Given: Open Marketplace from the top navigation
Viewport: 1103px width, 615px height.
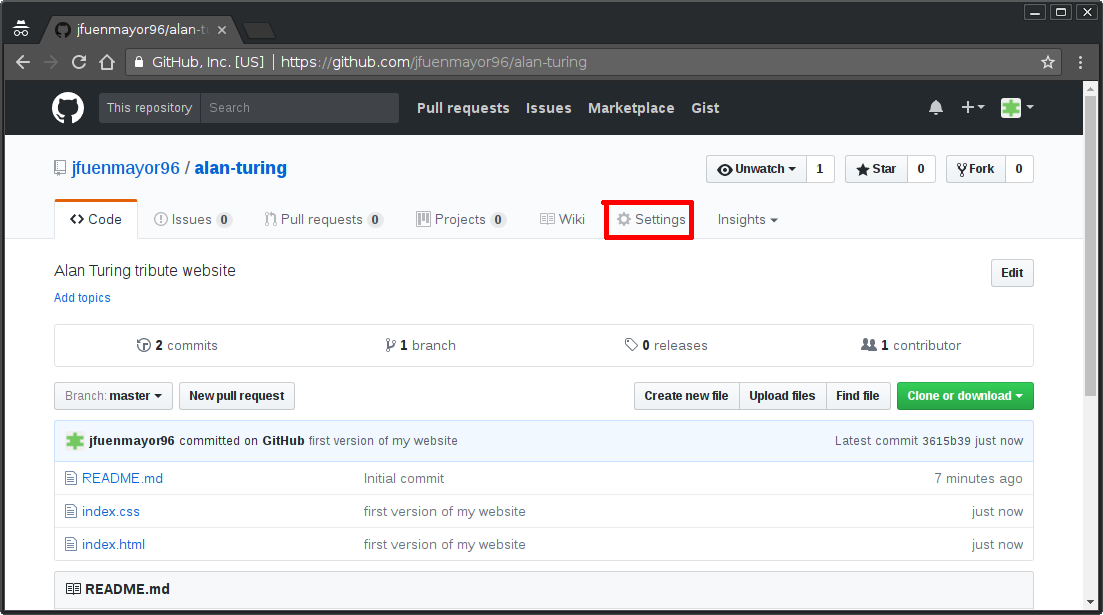Looking at the screenshot, I should coord(631,107).
